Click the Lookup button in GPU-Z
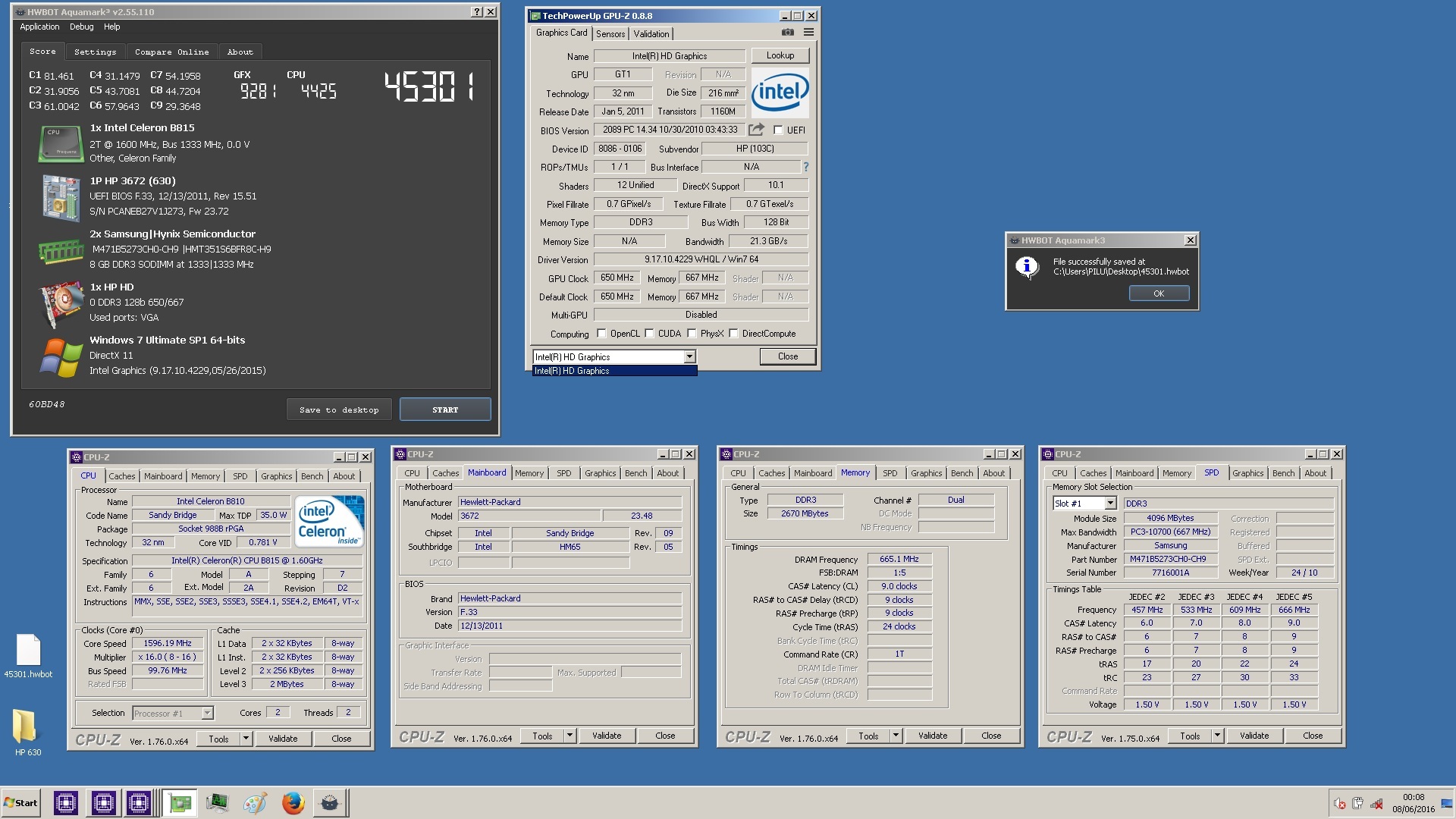This screenshot has width=1456, height=819. [780, 55]
